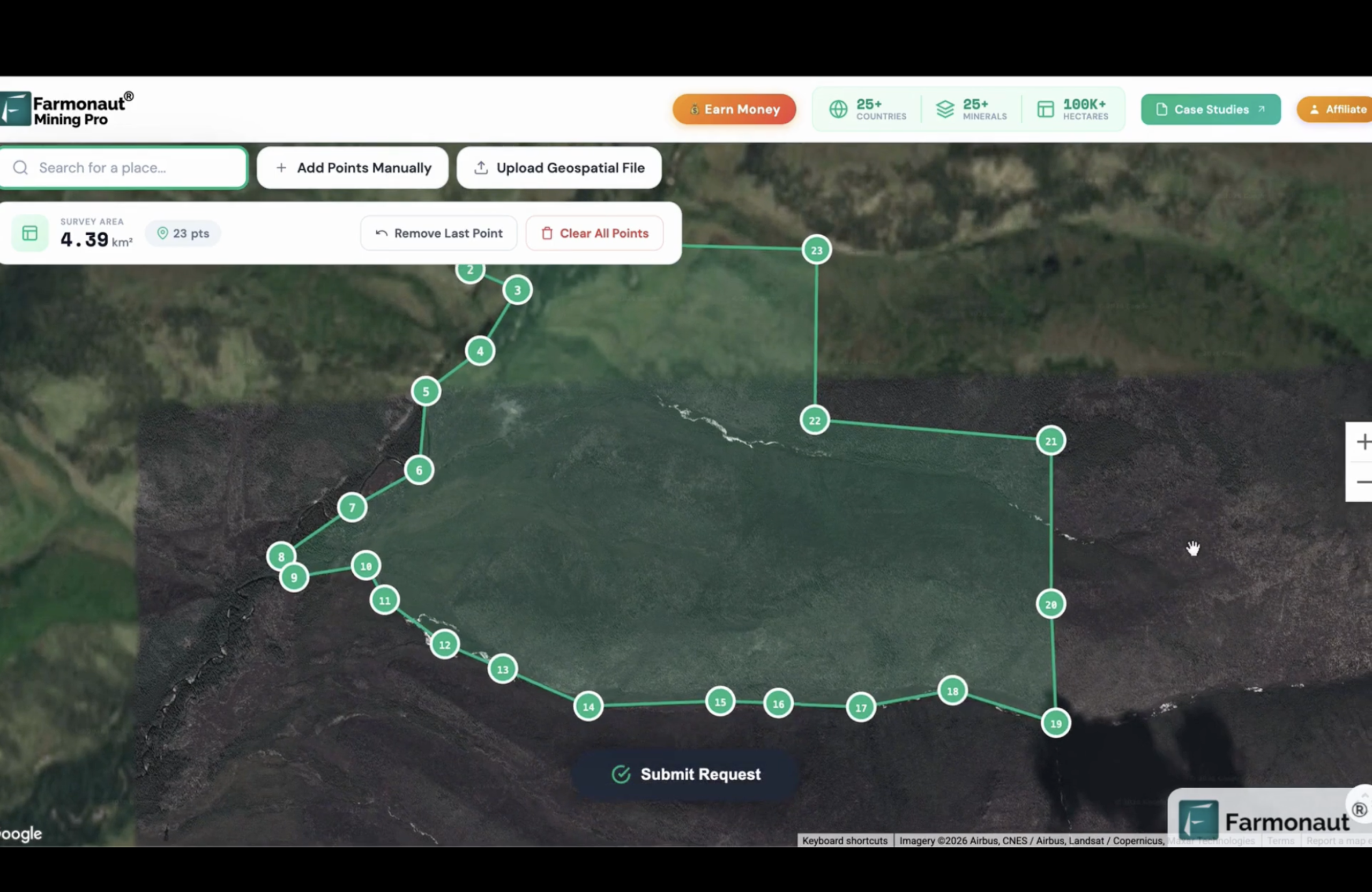
Task: Select polygon point marker 3
Action: [518, 290]
